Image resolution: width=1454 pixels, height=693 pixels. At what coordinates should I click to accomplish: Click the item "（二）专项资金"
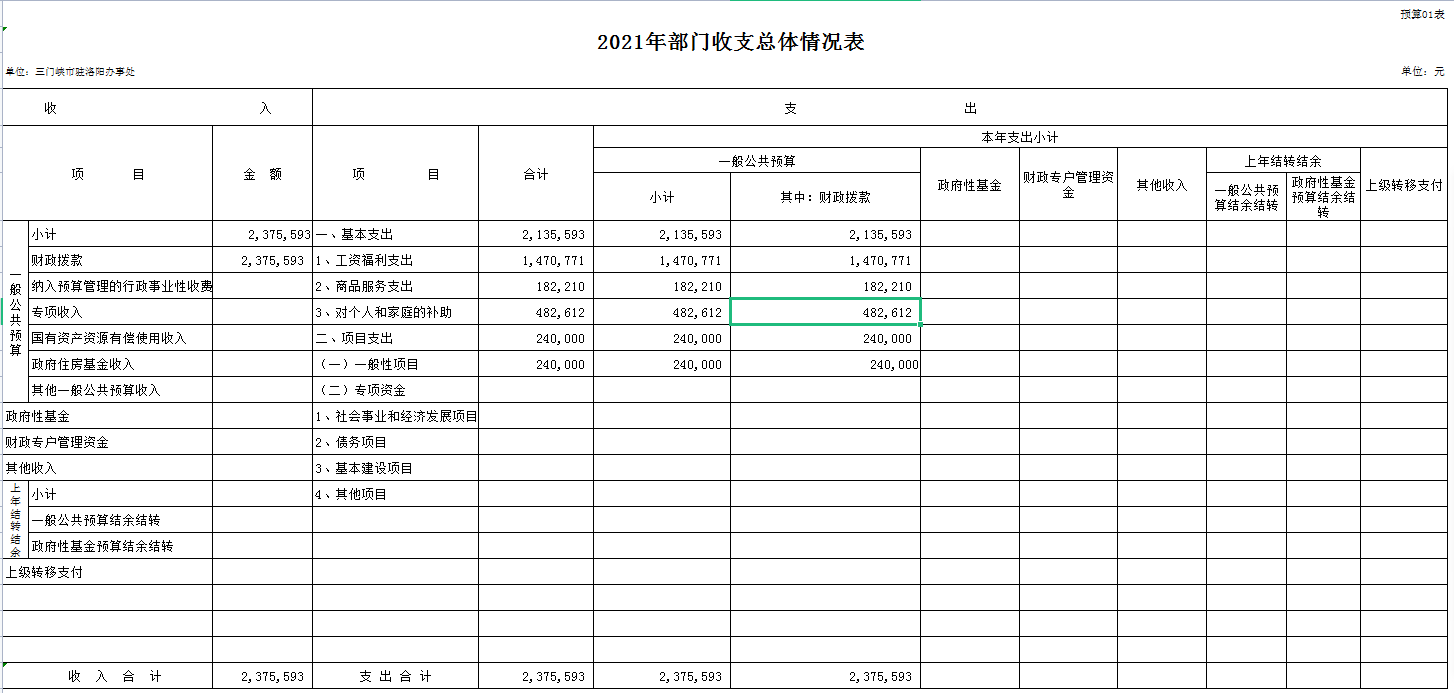[361, 390]
